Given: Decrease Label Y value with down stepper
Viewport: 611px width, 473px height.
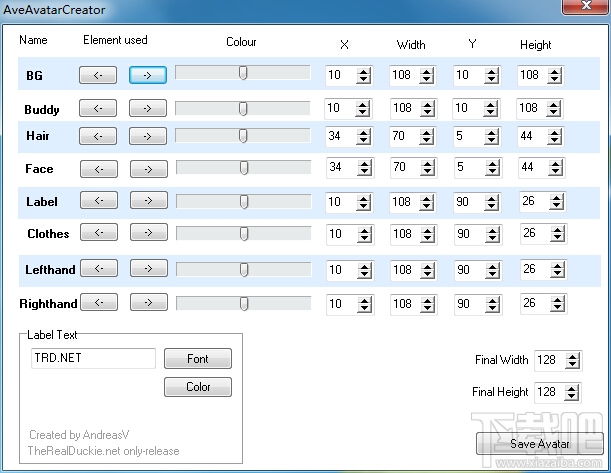Looking at the screenshot, I should [492, 206].
